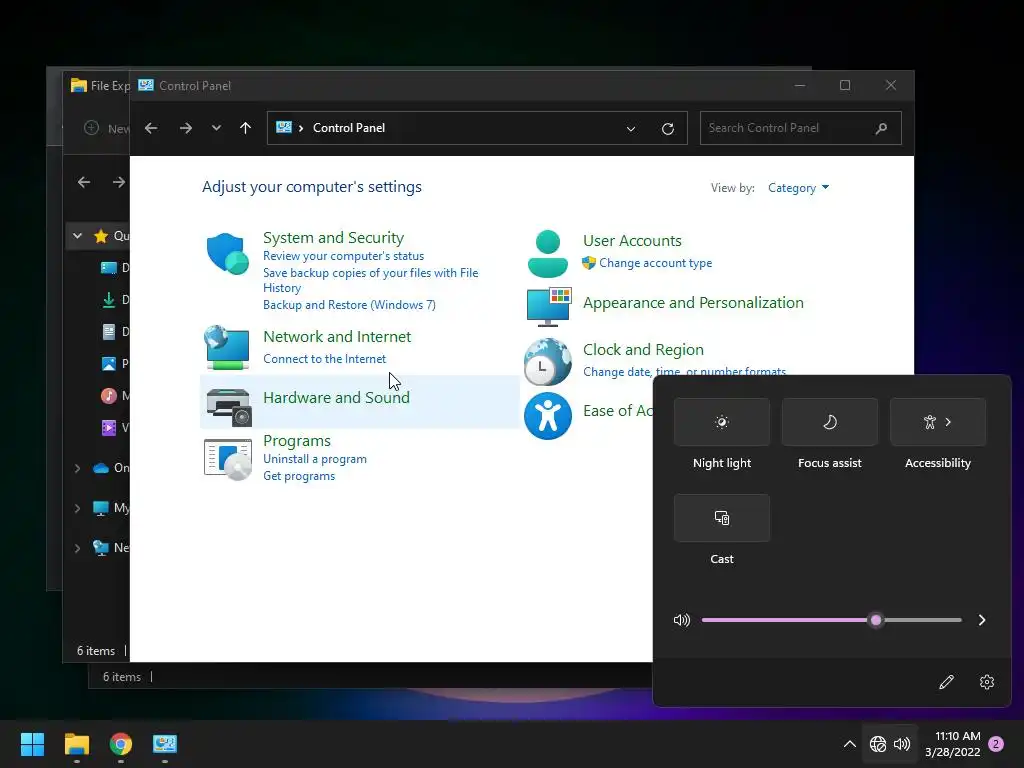This screenshot has width=1024, height=768.
Task: Open the Hardware and Sound printer icon
Action: click(x=229, y=406)
